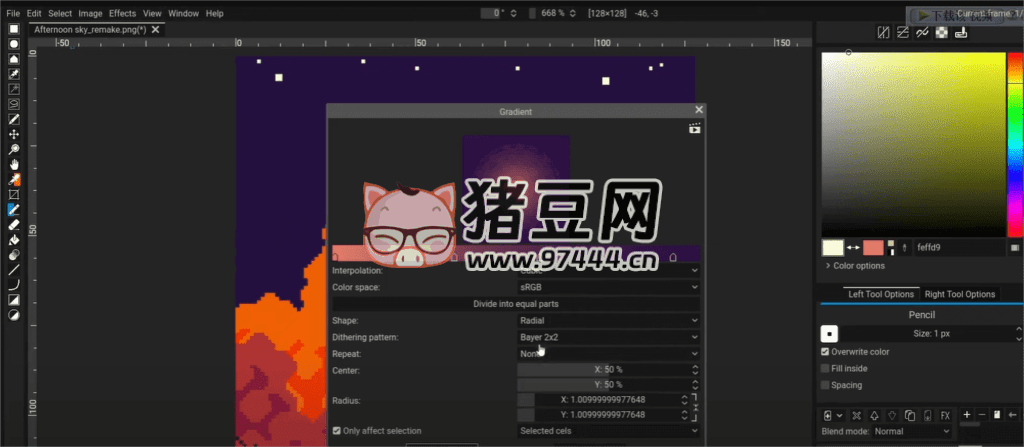
Task: Click the Select by drawing pen tool
Action: [14, 119]
